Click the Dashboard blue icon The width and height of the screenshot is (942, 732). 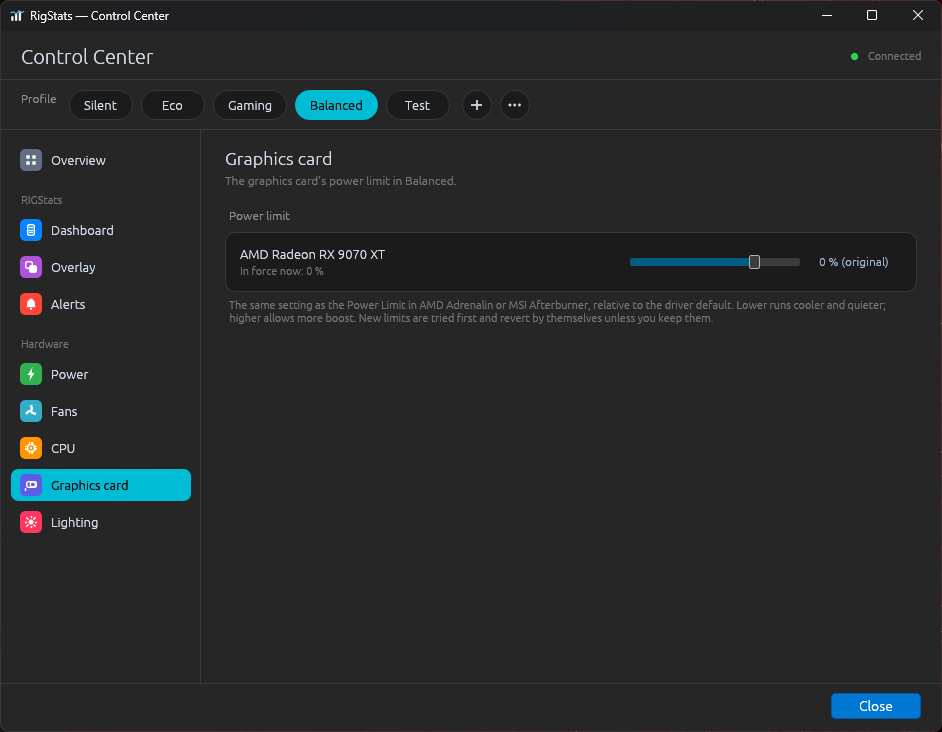pyautogui.click(x=31, y=230)
